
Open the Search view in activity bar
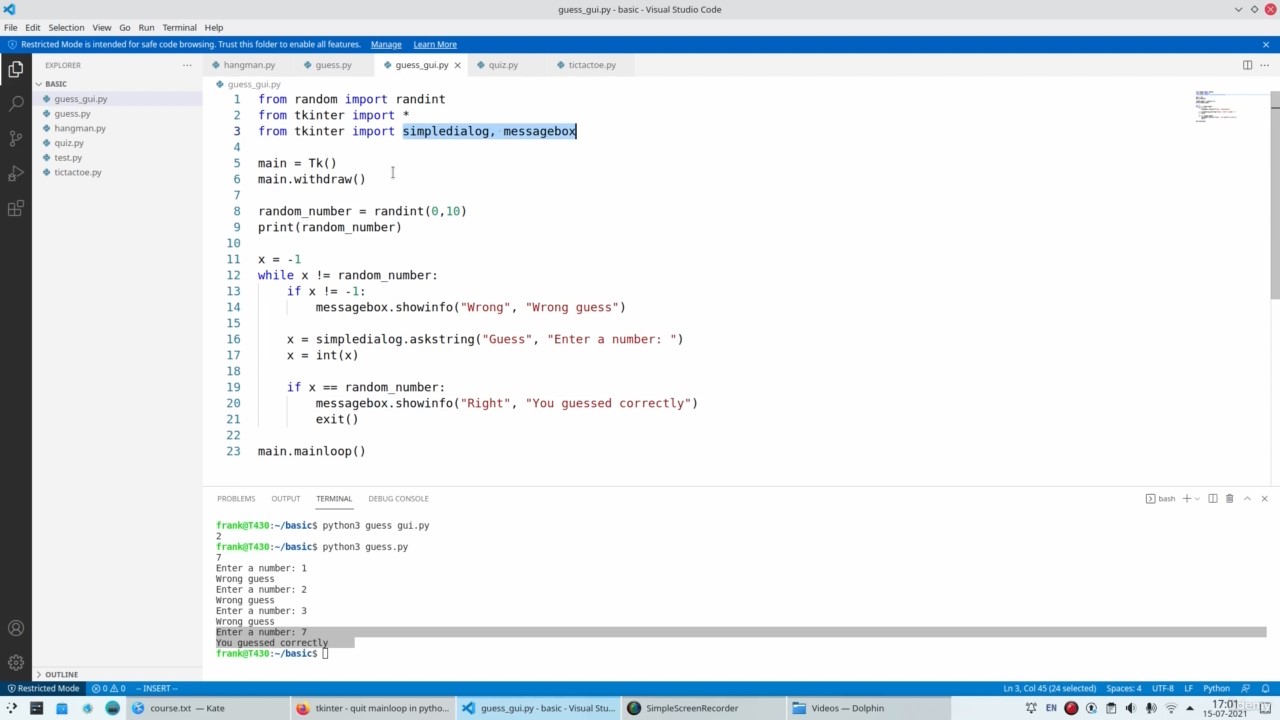pyautogui.click(x=16, y=103)
